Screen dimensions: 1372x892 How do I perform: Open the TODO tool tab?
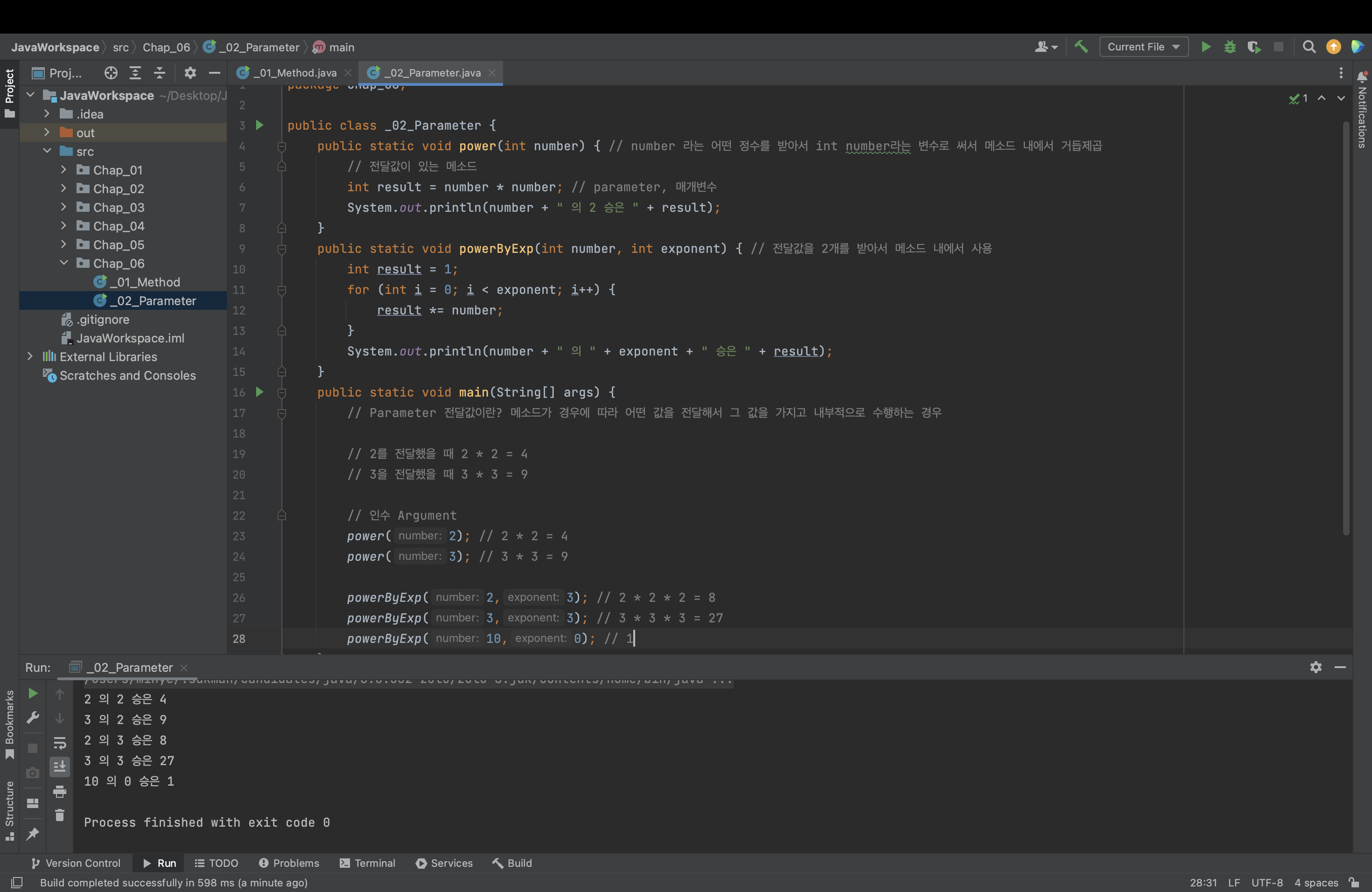click(x=217, y=863)
